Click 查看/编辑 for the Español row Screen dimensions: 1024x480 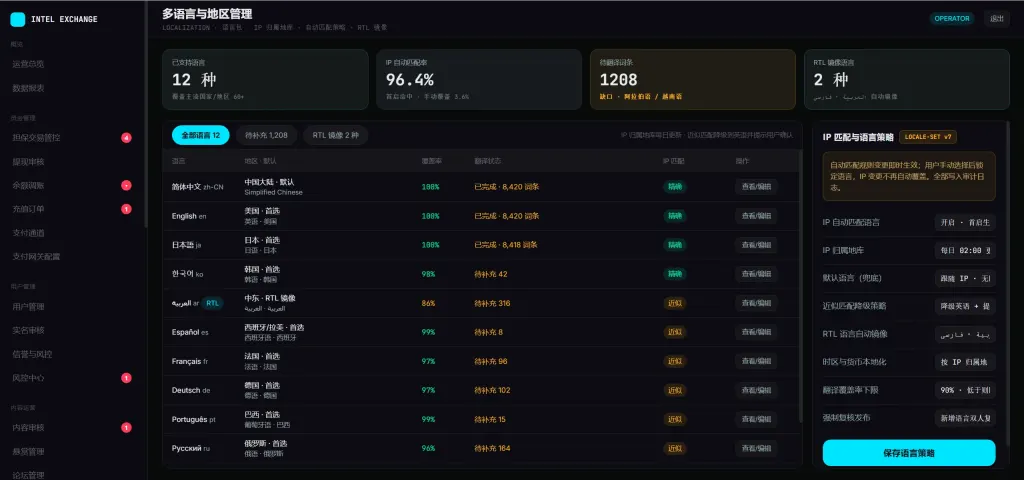(756, 332)
